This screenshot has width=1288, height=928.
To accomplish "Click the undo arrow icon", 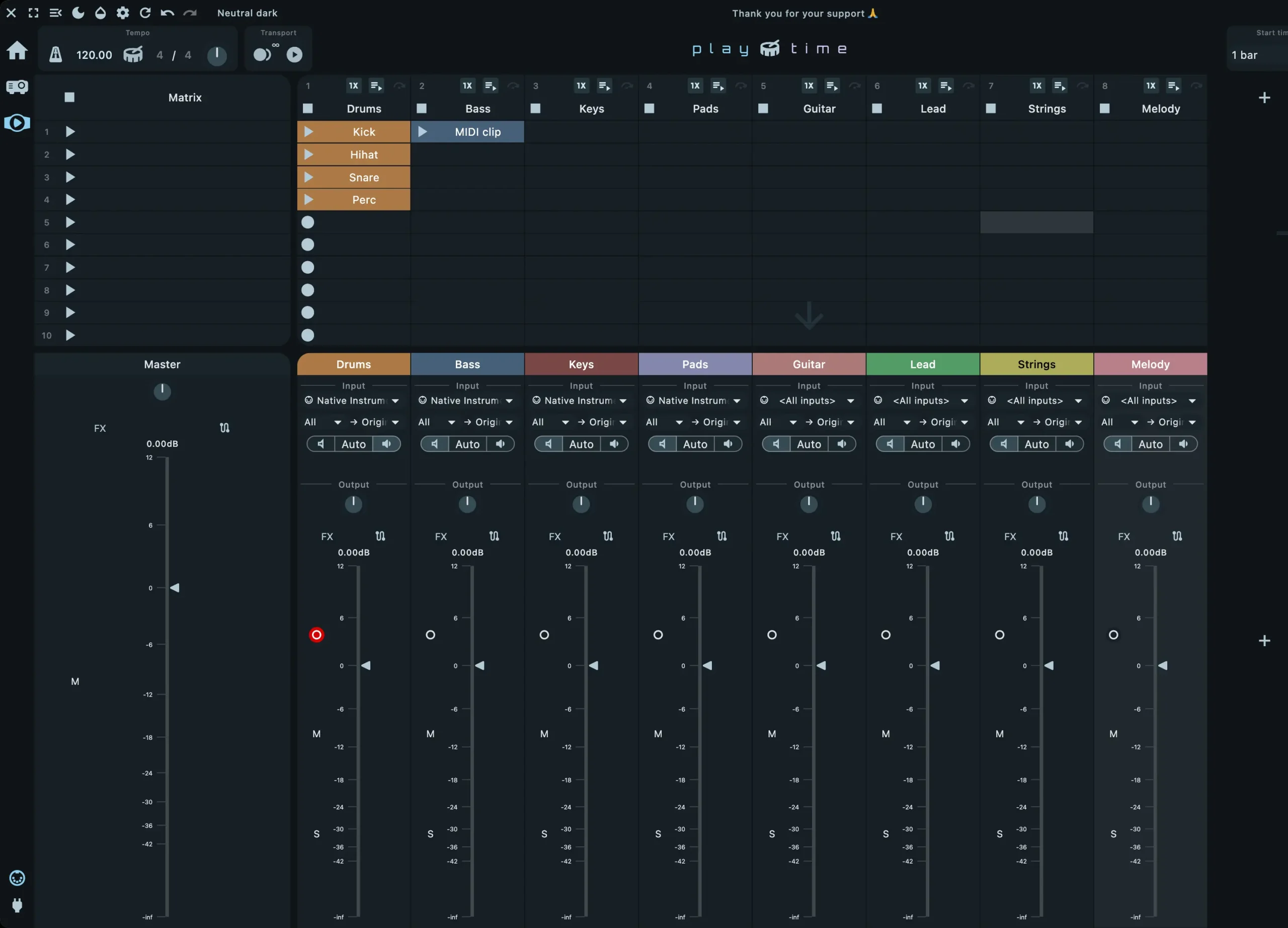I will [167, 13].
